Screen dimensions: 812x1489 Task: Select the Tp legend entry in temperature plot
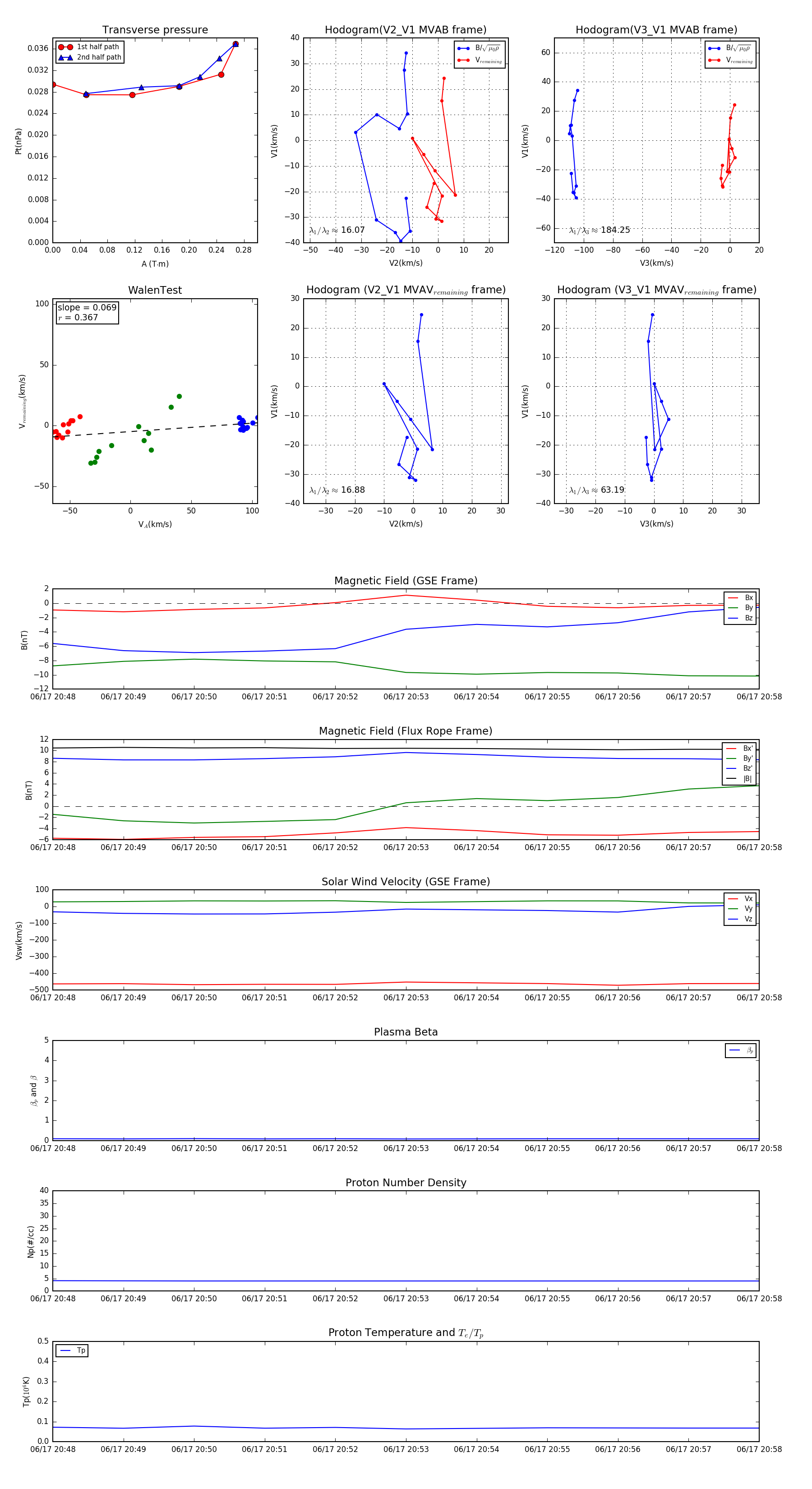click(72, 1350)
